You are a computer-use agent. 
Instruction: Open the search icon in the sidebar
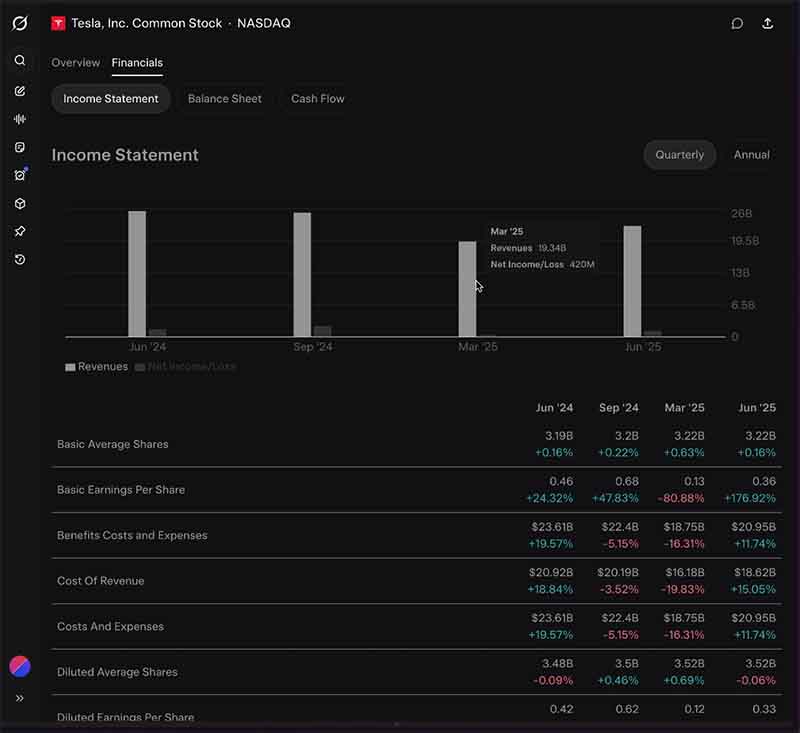point(19,61)
